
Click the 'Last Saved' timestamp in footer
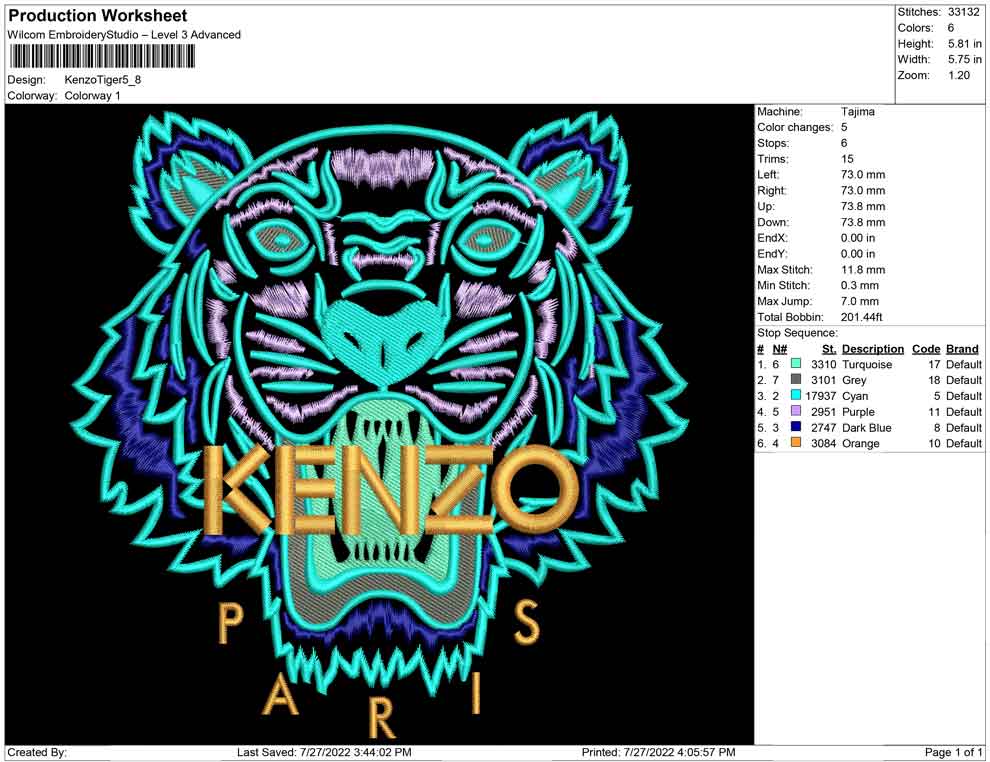point(324,752)
